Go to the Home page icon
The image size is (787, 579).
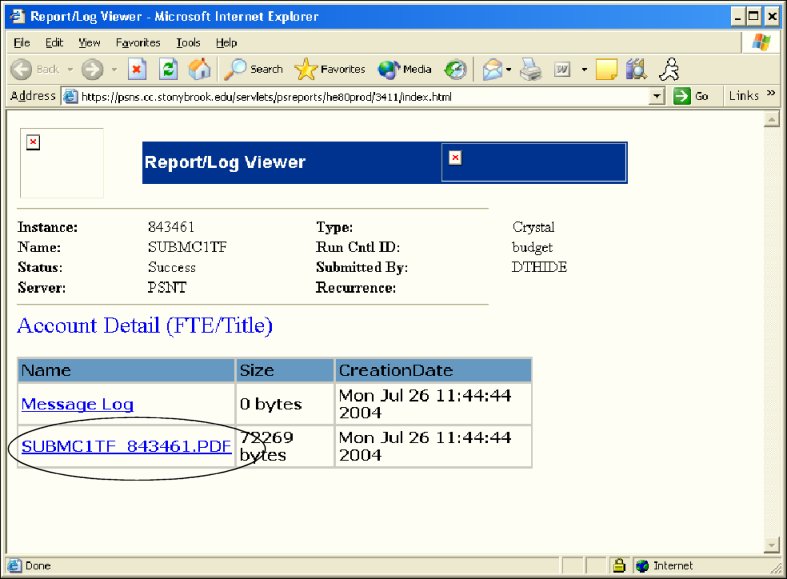point(199,69)
